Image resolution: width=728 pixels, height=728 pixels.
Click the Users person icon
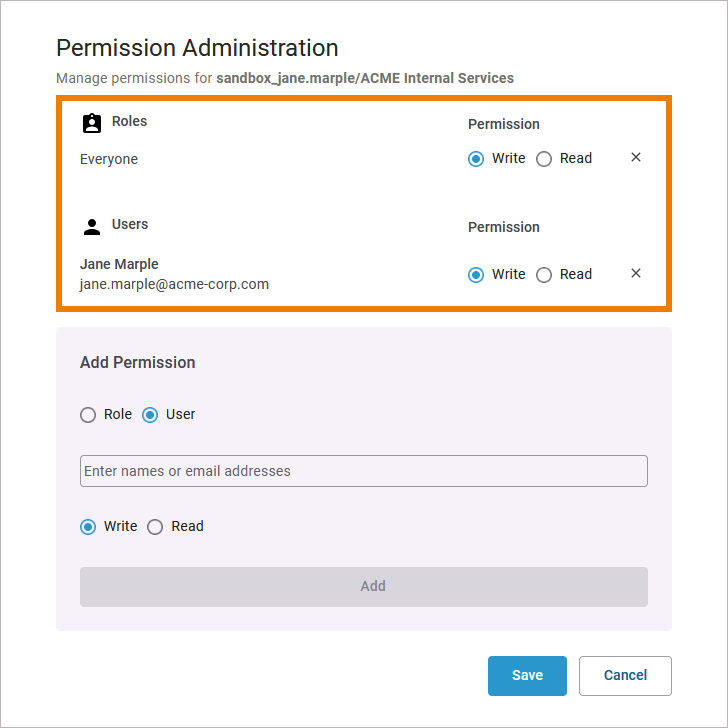[x=92, y=226]
